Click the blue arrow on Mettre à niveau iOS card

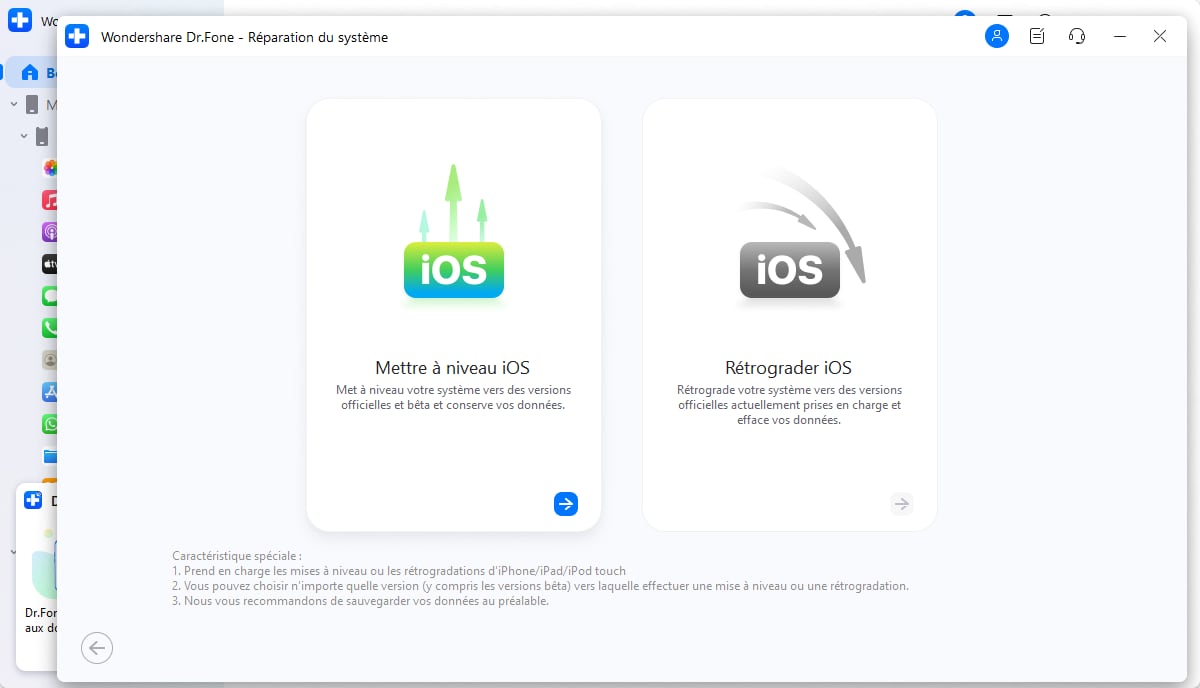tap(566, 504)
